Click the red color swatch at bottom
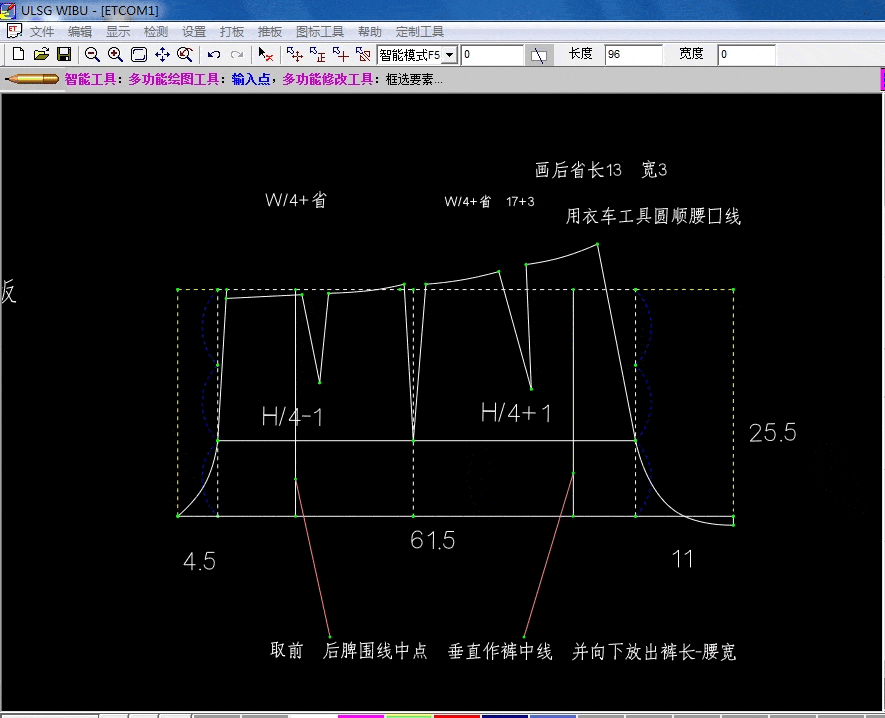Screen dimensions: 885x718 coord(456,715)
